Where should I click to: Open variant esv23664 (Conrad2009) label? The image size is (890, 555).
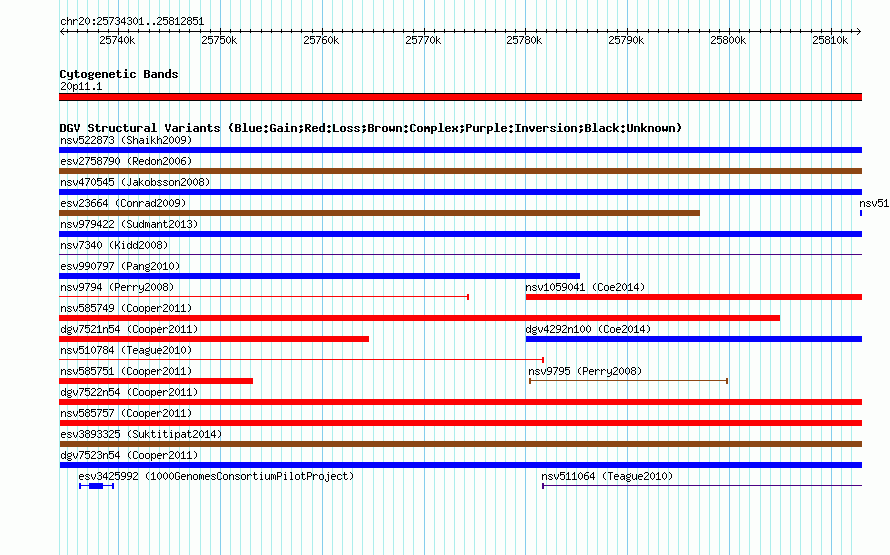point(123,203)
